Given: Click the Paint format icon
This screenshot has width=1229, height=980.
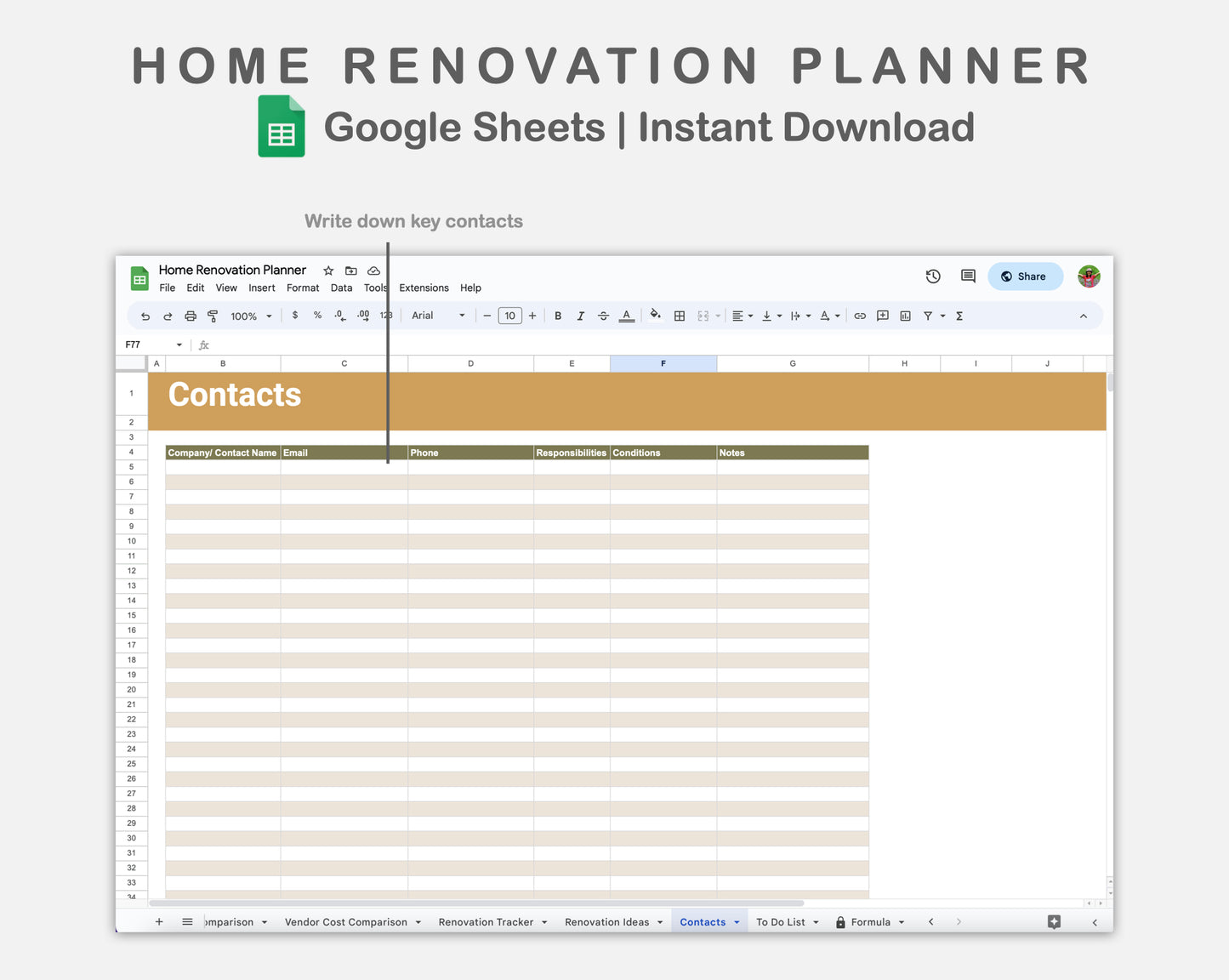Looking at the screenshot, I should pos(213,316).
